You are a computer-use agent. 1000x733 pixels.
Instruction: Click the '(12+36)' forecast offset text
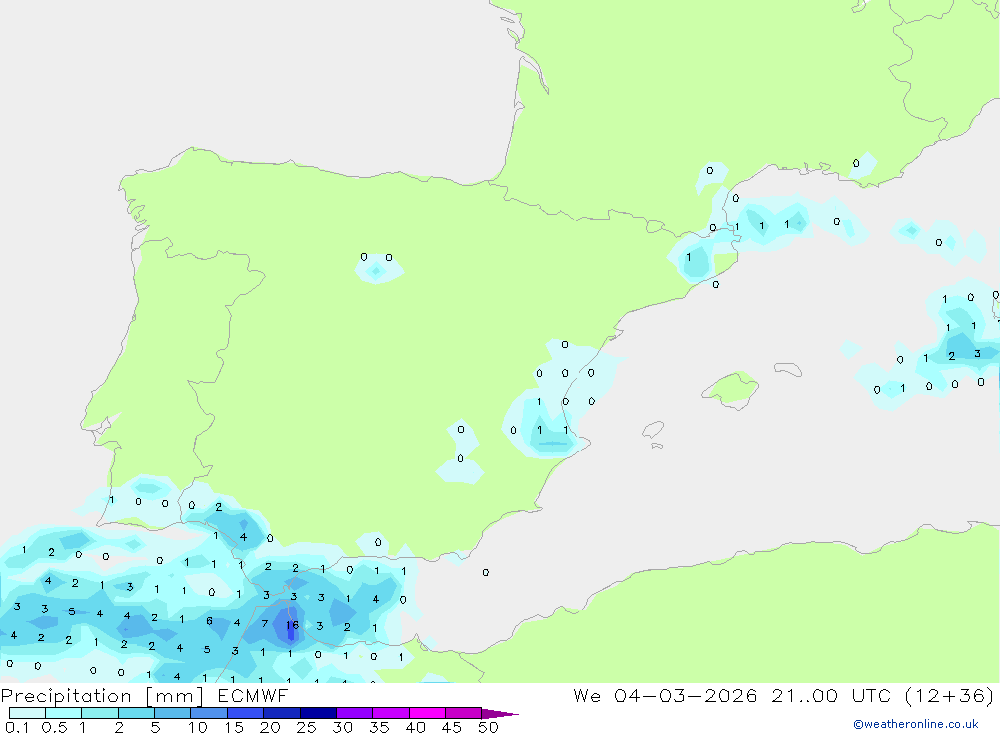(949, 695)
